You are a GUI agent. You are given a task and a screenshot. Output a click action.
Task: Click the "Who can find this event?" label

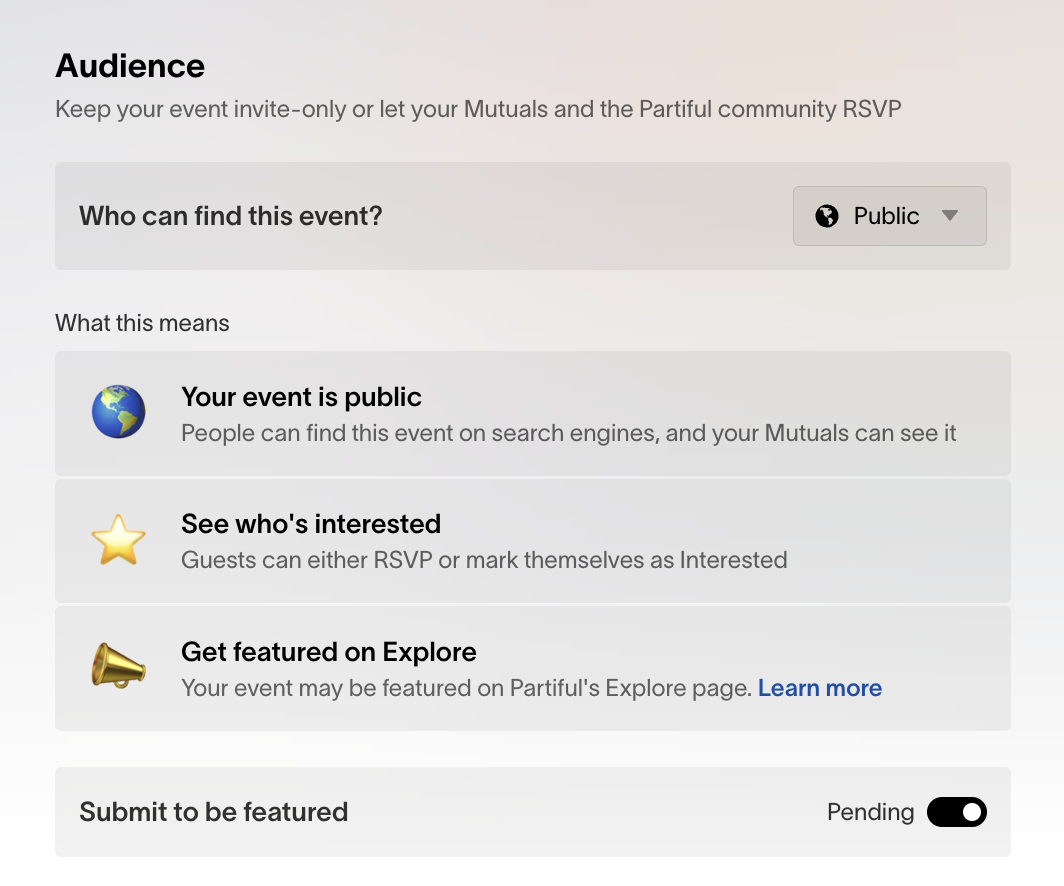click(230, 216)
